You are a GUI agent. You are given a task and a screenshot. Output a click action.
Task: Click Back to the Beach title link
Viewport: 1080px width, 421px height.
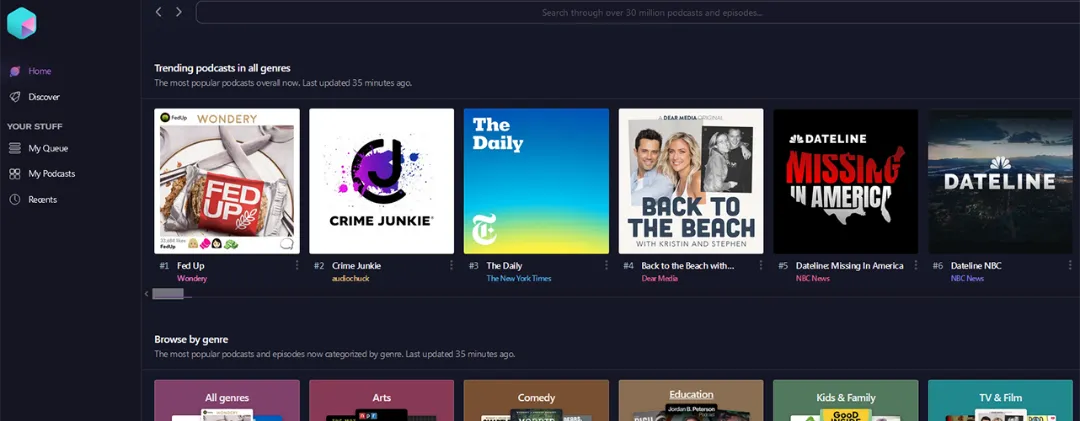687,265
